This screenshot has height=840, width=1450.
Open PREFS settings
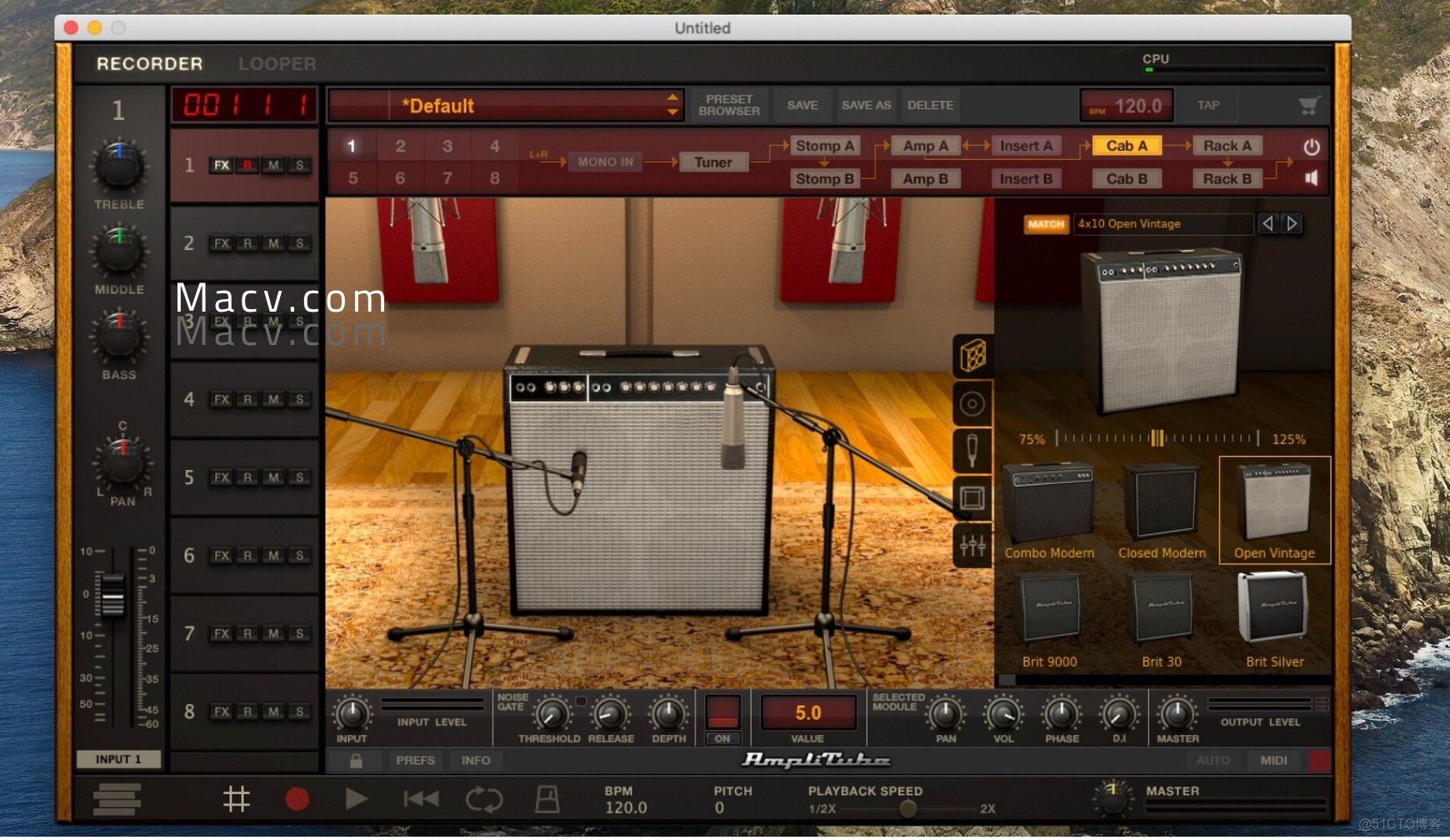coord(415,761)
